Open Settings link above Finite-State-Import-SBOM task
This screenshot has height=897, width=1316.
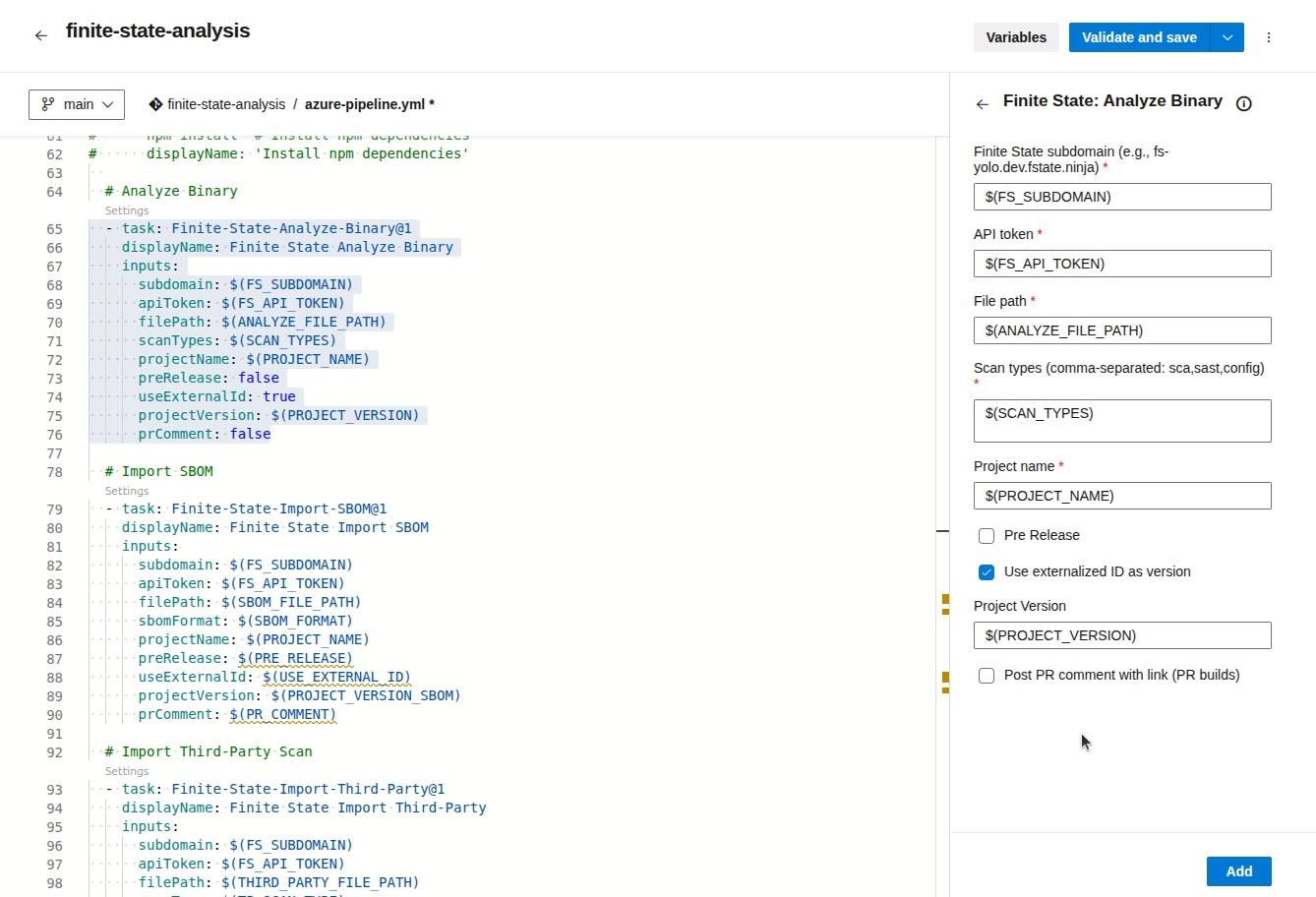pyautogui.click(x=127, y=491)
